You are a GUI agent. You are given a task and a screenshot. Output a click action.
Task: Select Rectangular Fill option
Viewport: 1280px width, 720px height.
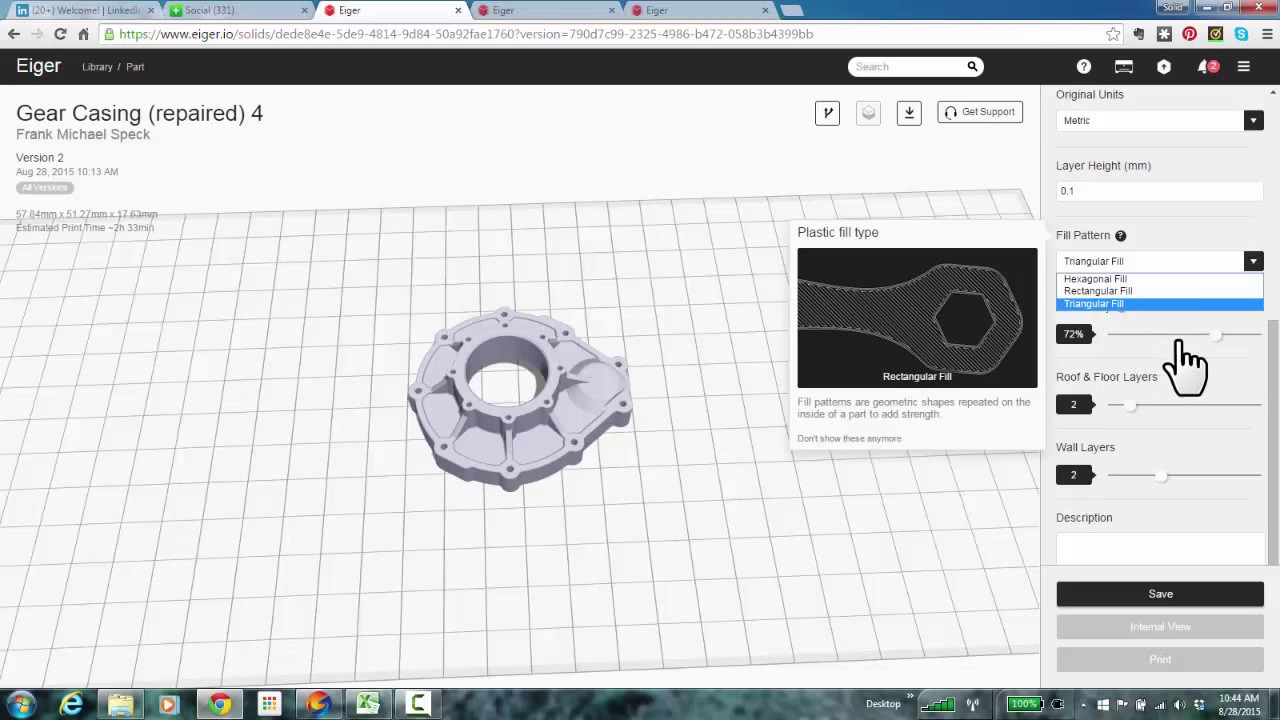[x=1160, y=291]
